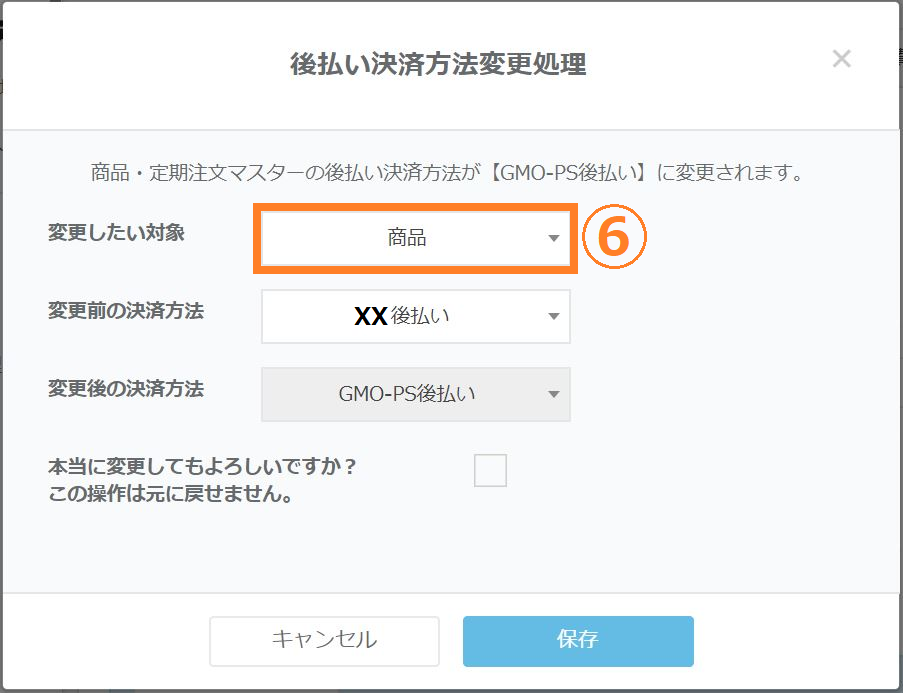
Task: Click the 本当に変更してもよろしいですか？ label
Action: point(203,467)
